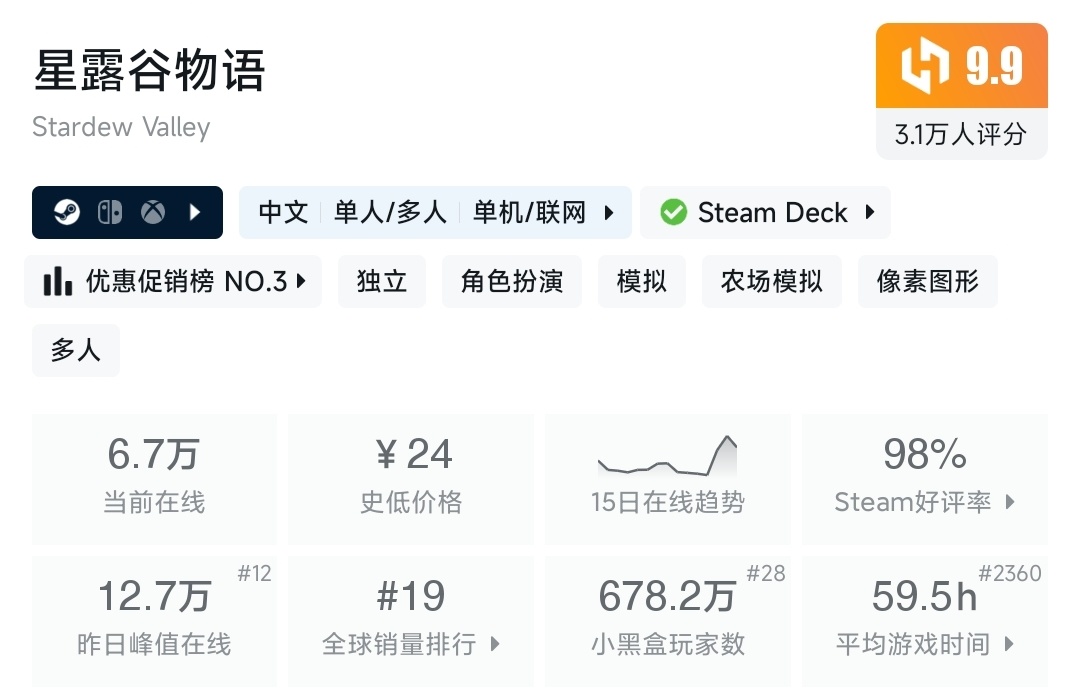Click the Xiaoheihe logo in rating badge

[x=923, y=66]
